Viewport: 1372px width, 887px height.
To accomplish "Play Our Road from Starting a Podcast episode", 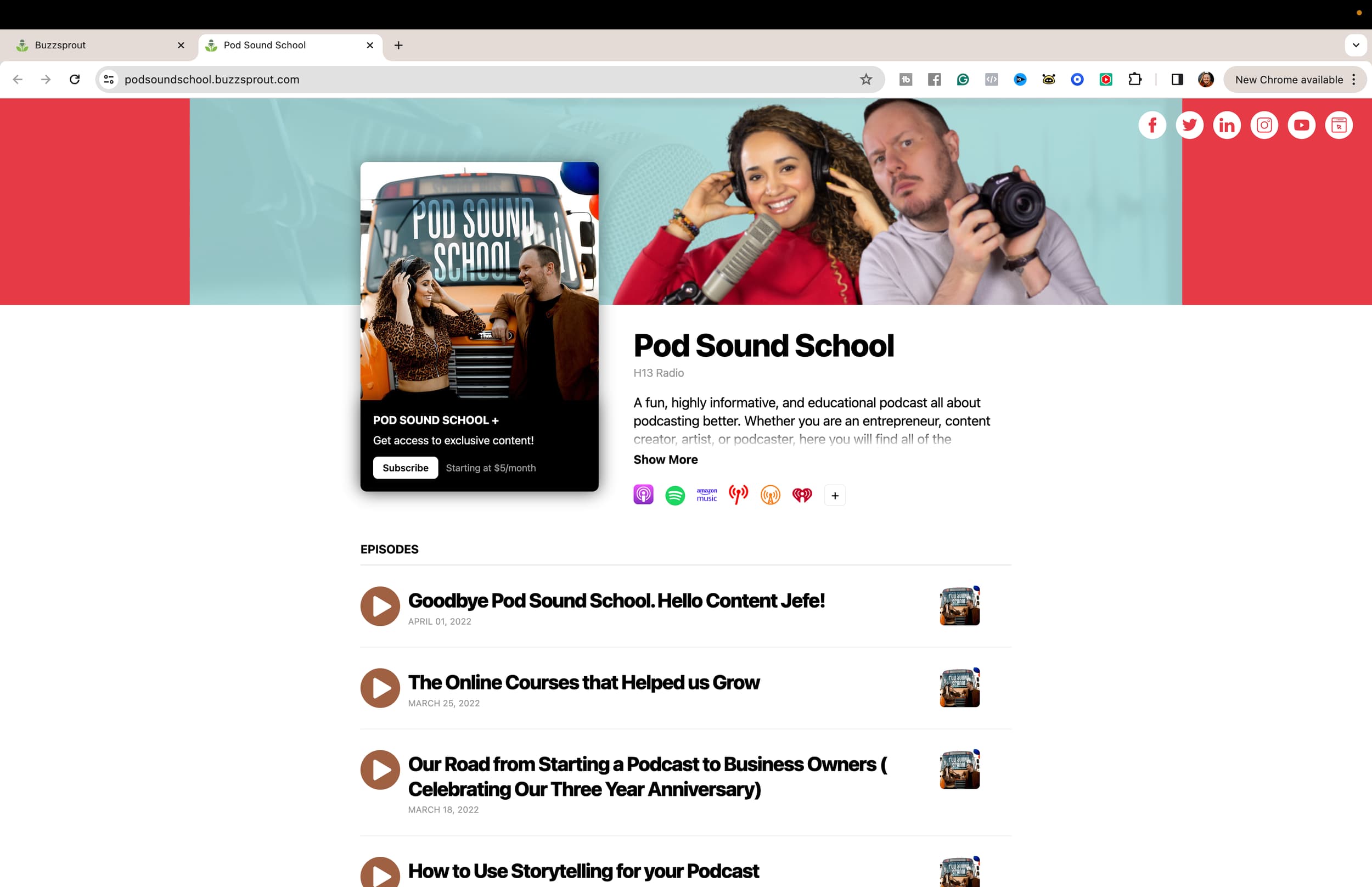I will tap(380, 770).
